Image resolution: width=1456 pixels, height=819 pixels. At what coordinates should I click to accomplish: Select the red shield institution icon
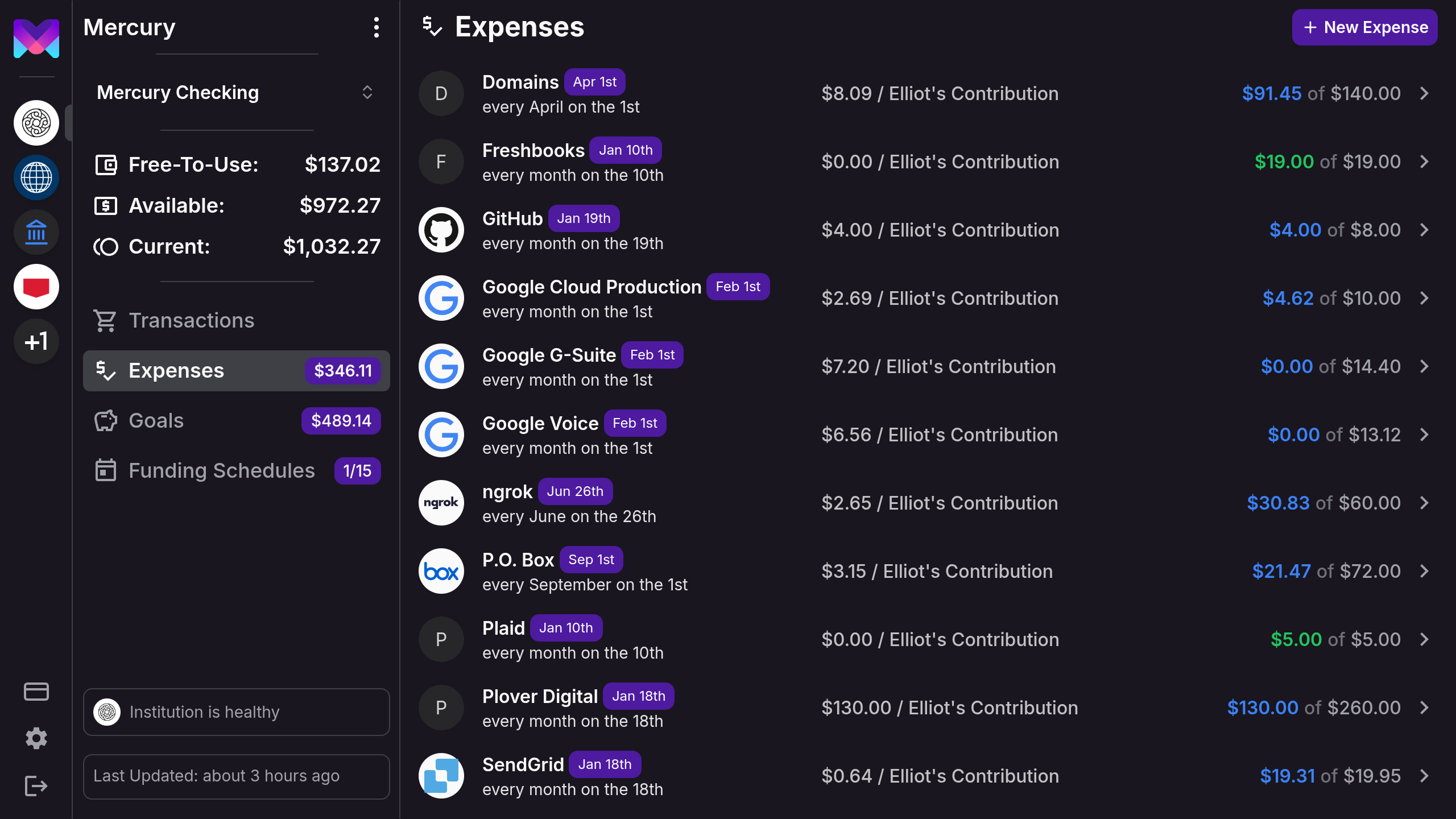(x=36, y=287)
